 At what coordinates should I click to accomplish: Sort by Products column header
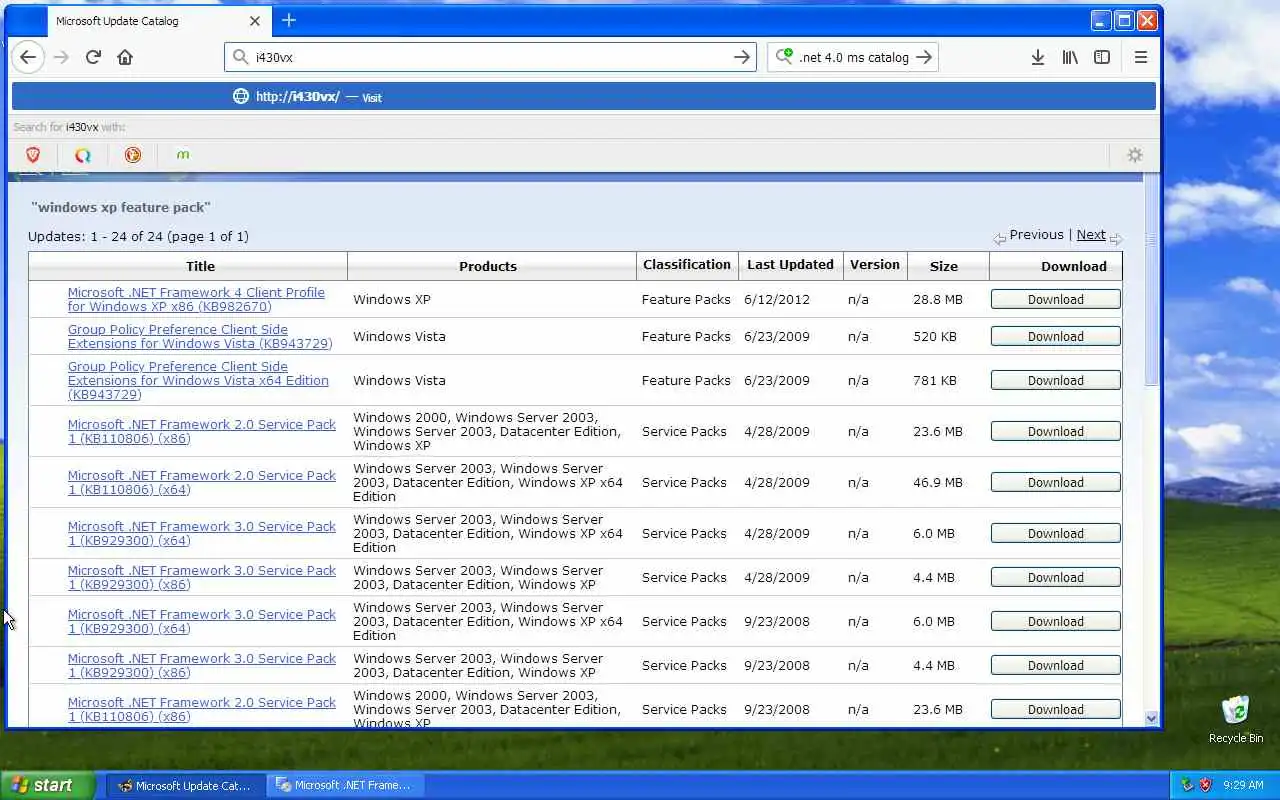click(x=488, y=266)
